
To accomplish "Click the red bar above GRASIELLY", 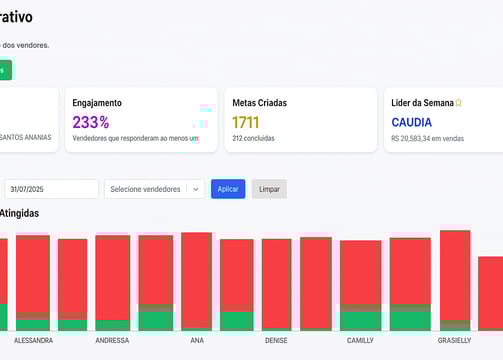I will (455, 275).
